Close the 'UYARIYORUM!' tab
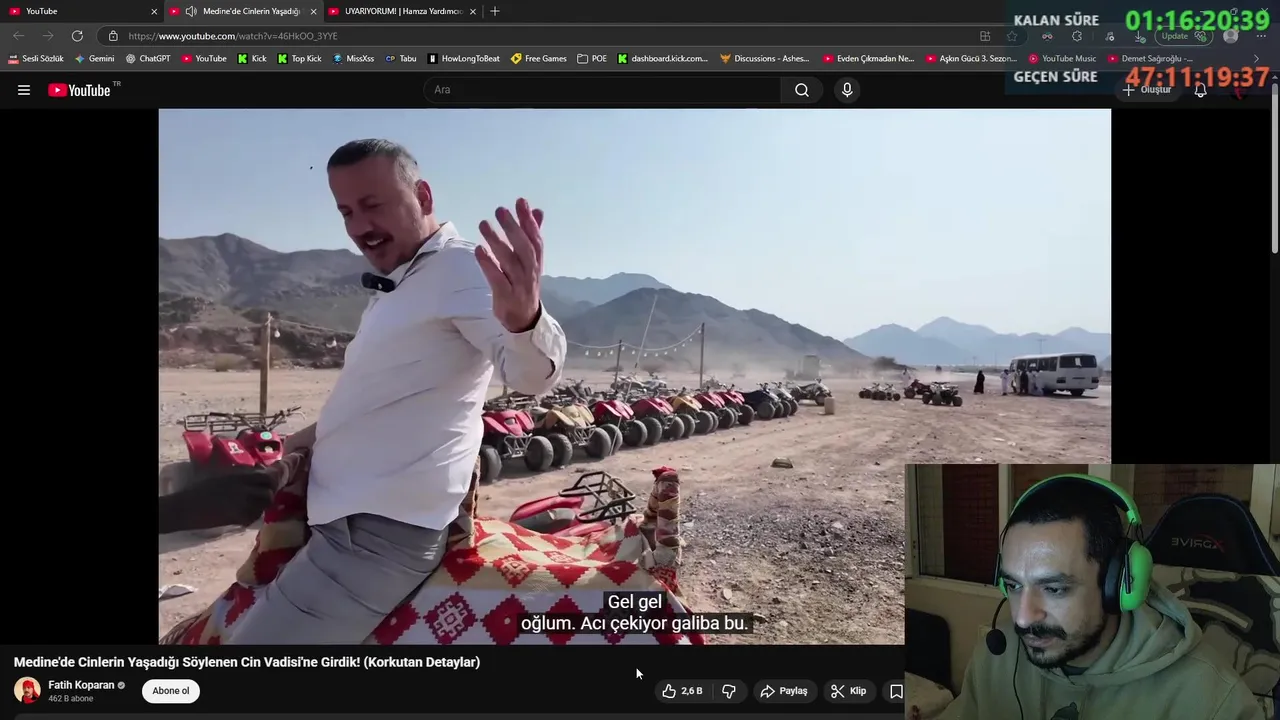Viewport: 1280px width, 720px height. pyautogui.click(x=473, y=11)
